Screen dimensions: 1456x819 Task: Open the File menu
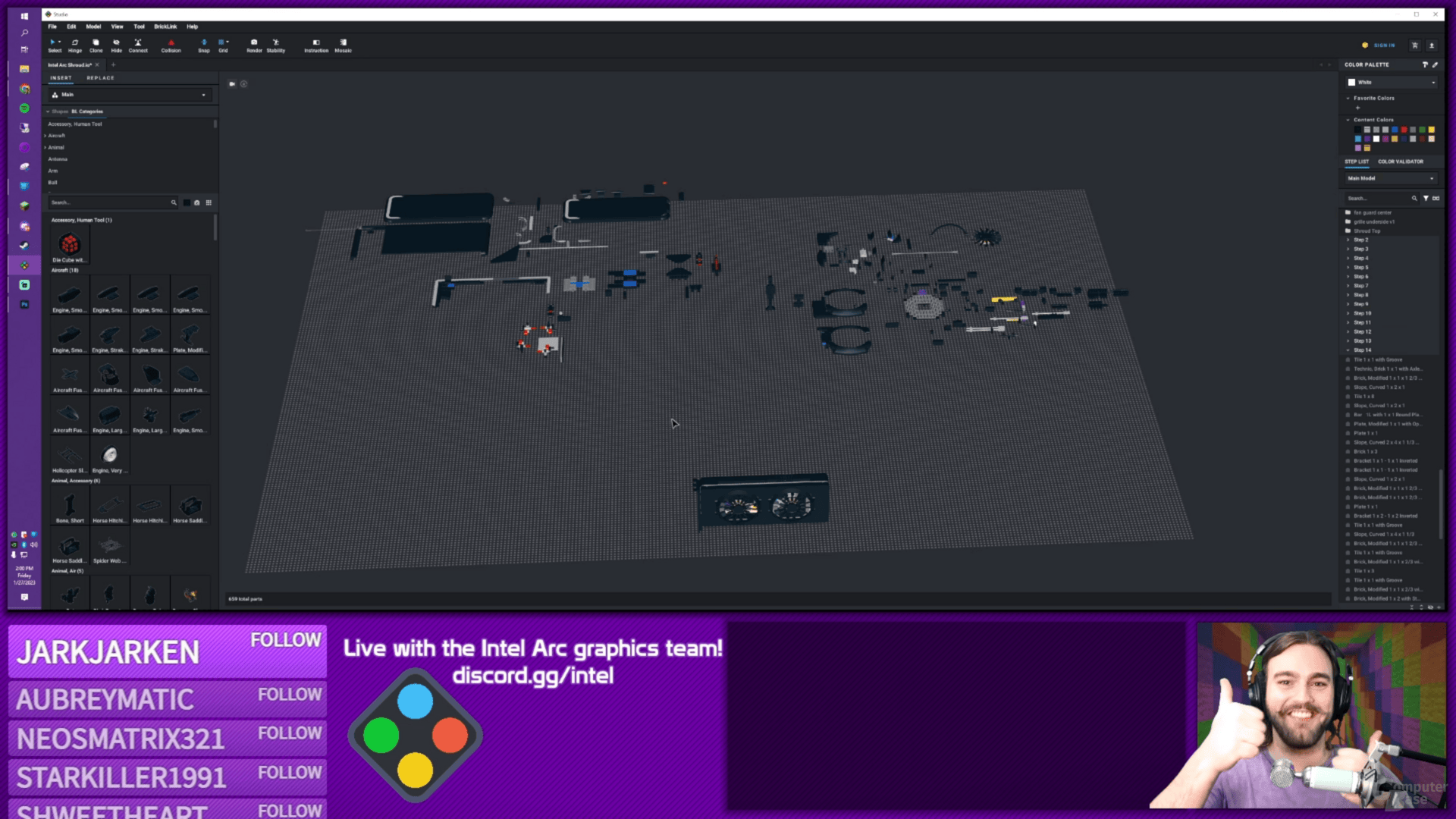click(x=52, y=27)
